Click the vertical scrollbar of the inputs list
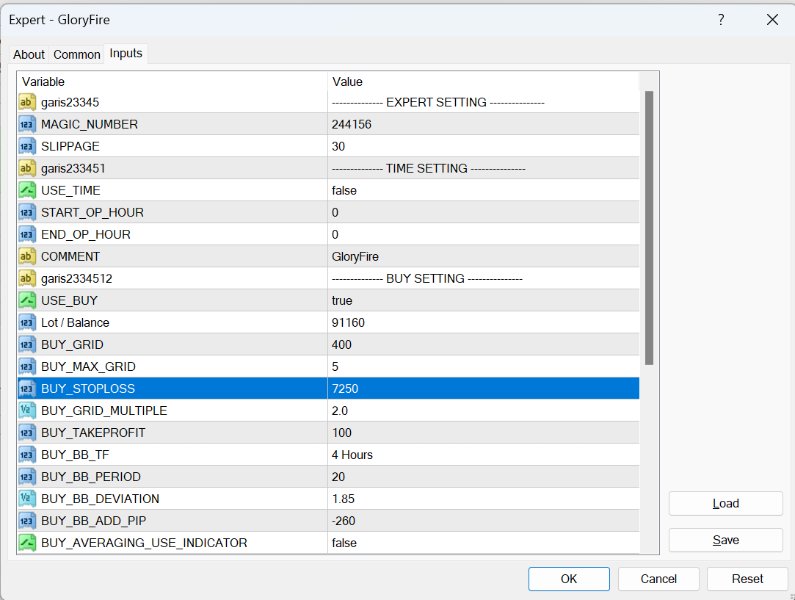 tap(648, 228)
